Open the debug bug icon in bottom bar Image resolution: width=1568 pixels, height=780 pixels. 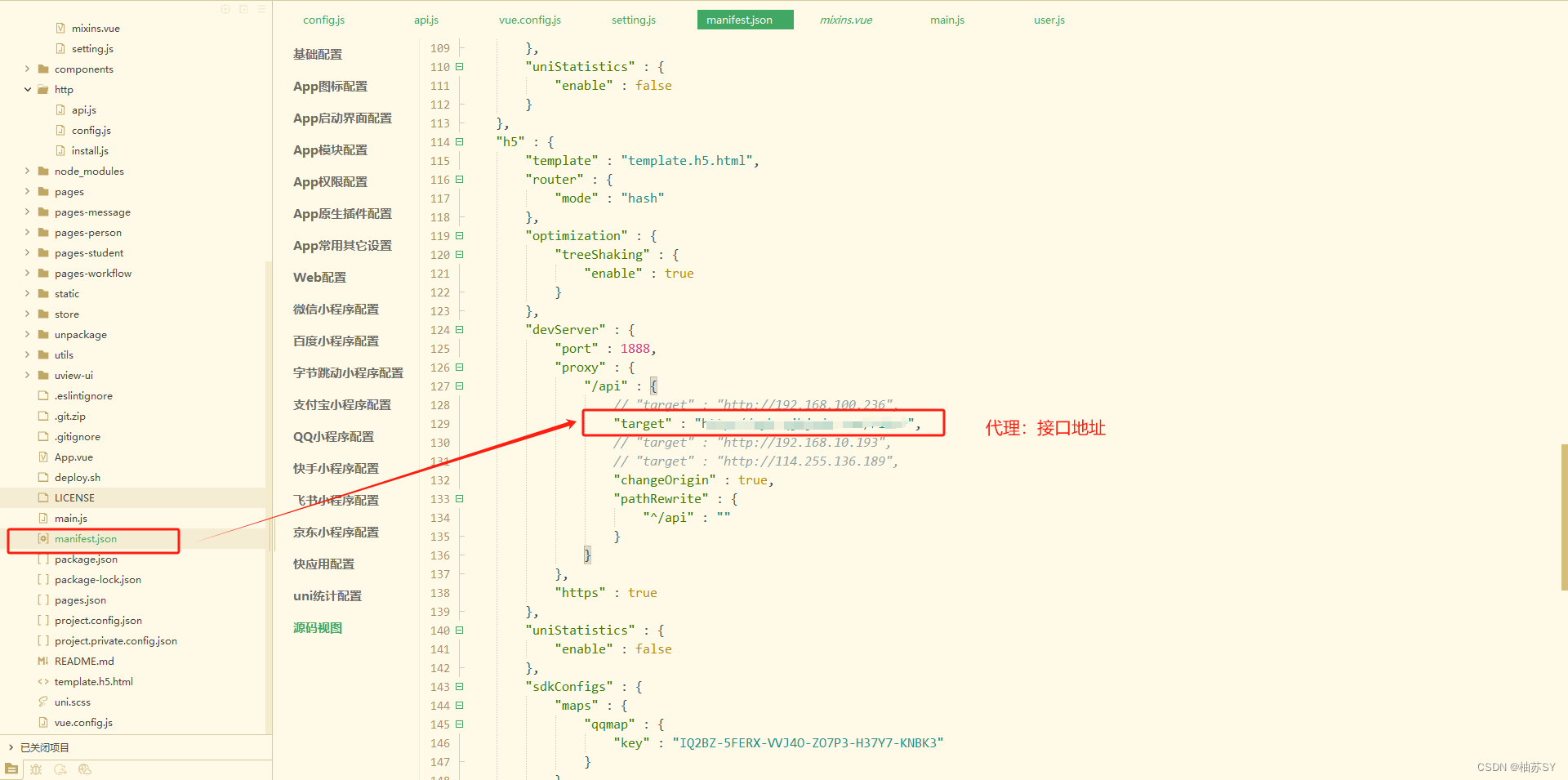tap(36, 769)
